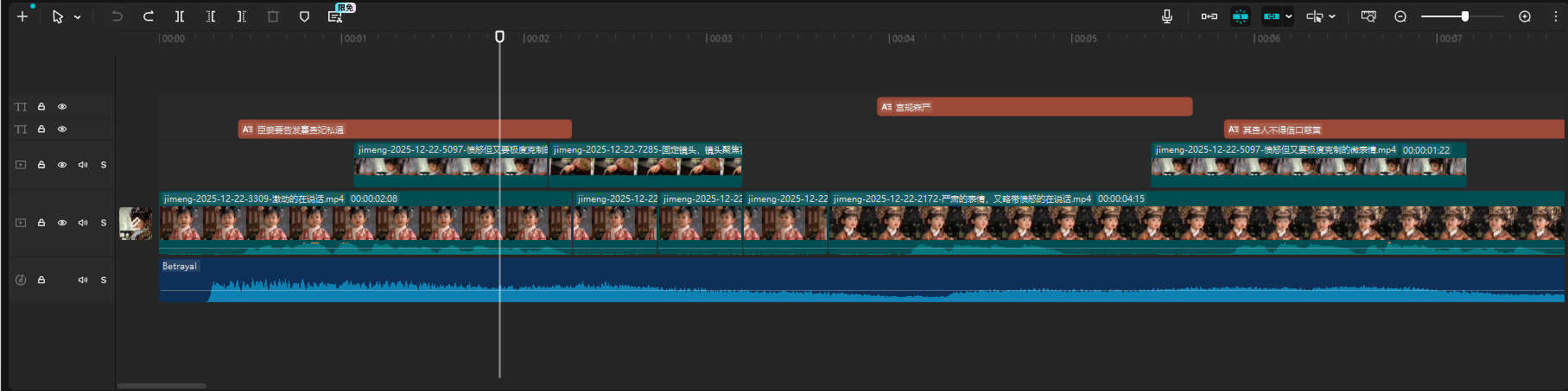Click the delete trash can icon
This screenshot has height=391, width=1568.
pos(273,16)
